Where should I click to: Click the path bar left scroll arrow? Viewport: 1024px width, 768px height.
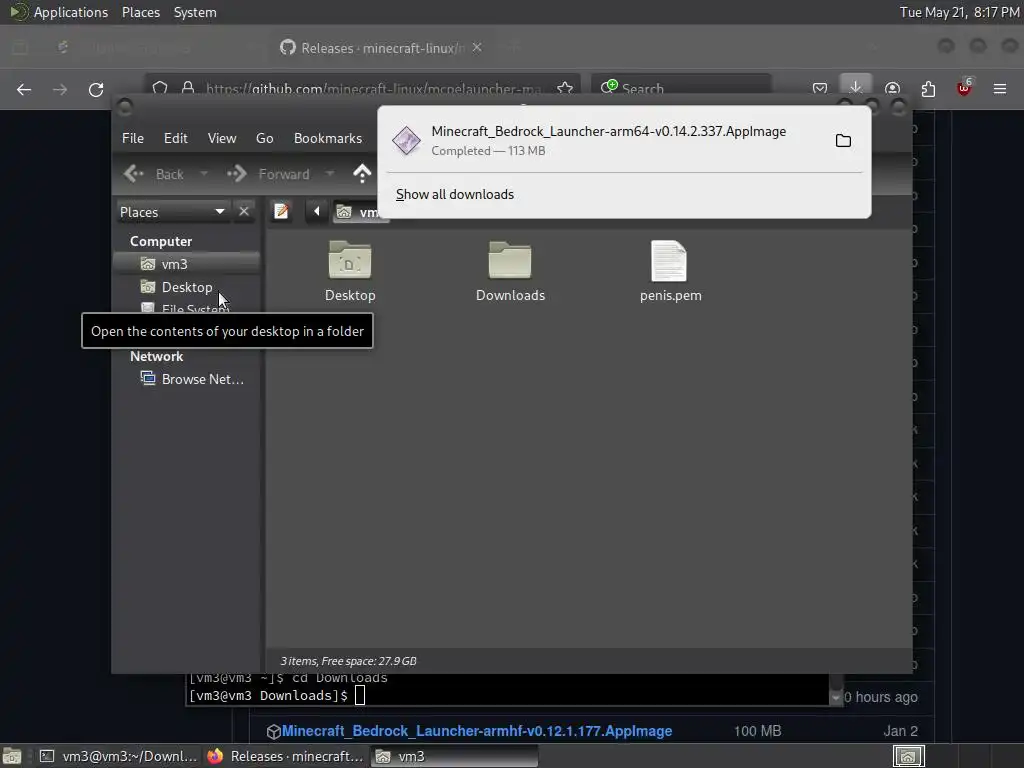click(x=317, y=212)
